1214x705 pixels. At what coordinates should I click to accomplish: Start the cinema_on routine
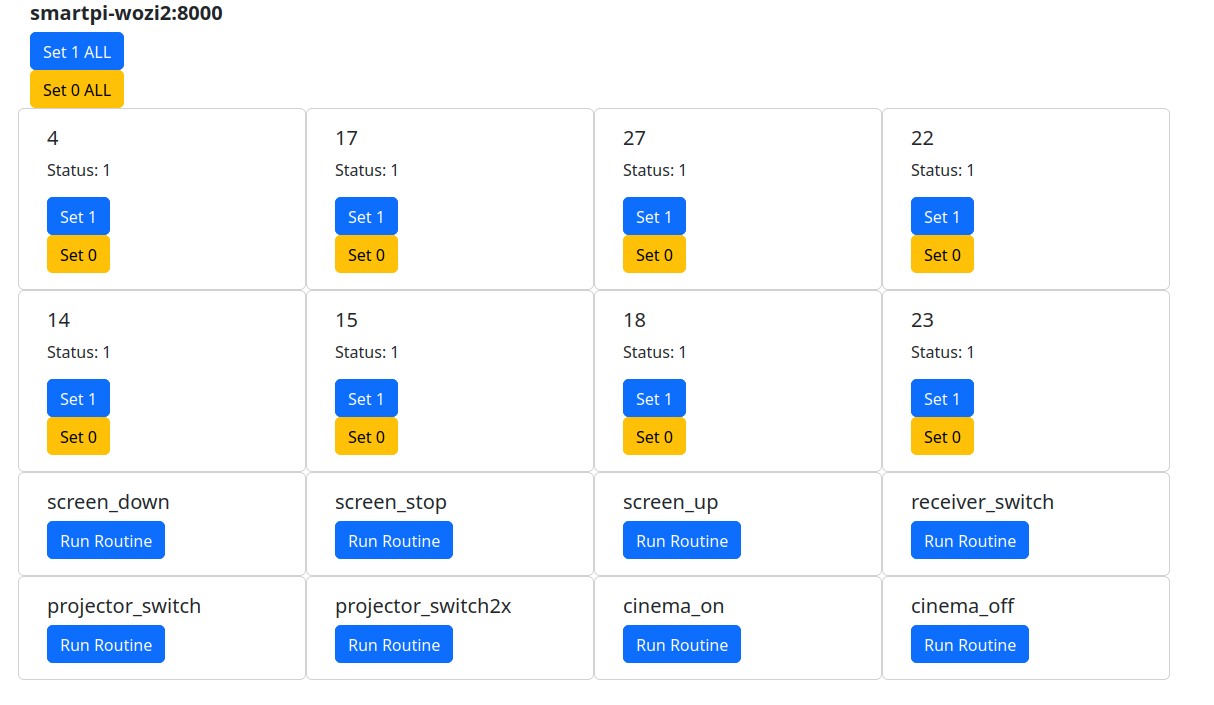pos(682,645)
